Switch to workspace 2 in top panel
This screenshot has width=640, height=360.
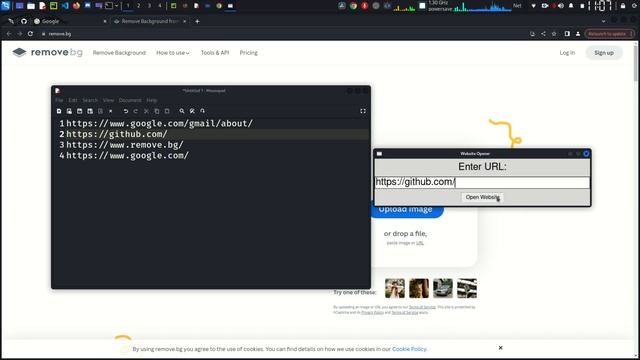(138, 6)
